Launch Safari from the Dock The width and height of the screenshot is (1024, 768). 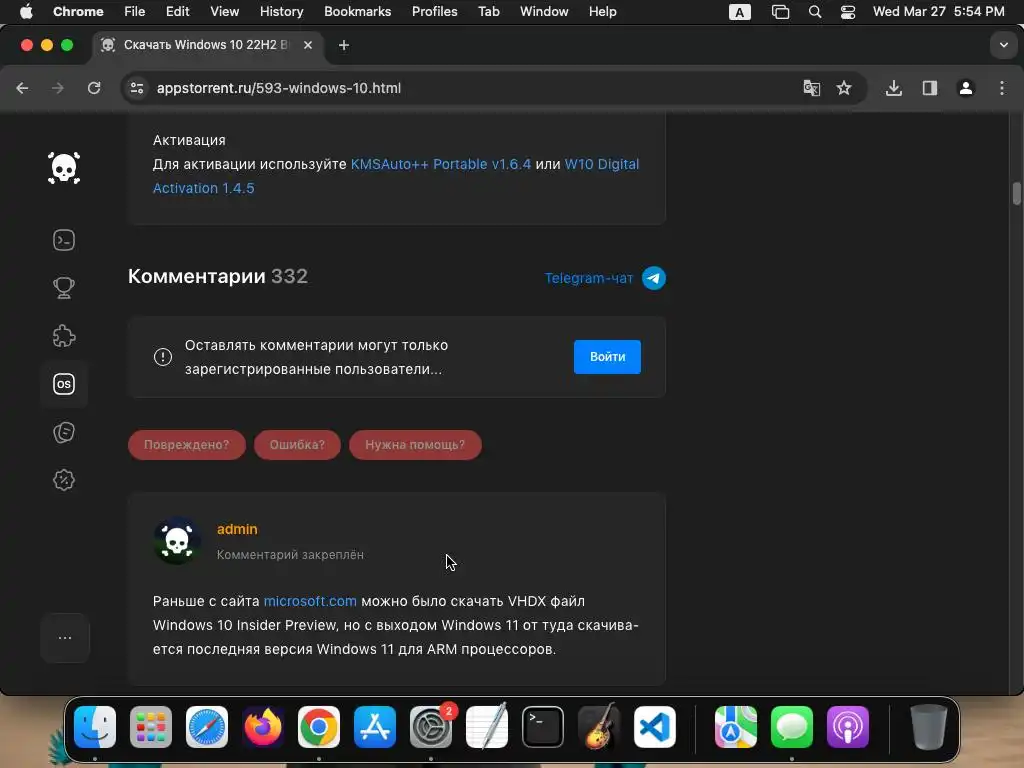pyautogui.click(x=207, y=727)
